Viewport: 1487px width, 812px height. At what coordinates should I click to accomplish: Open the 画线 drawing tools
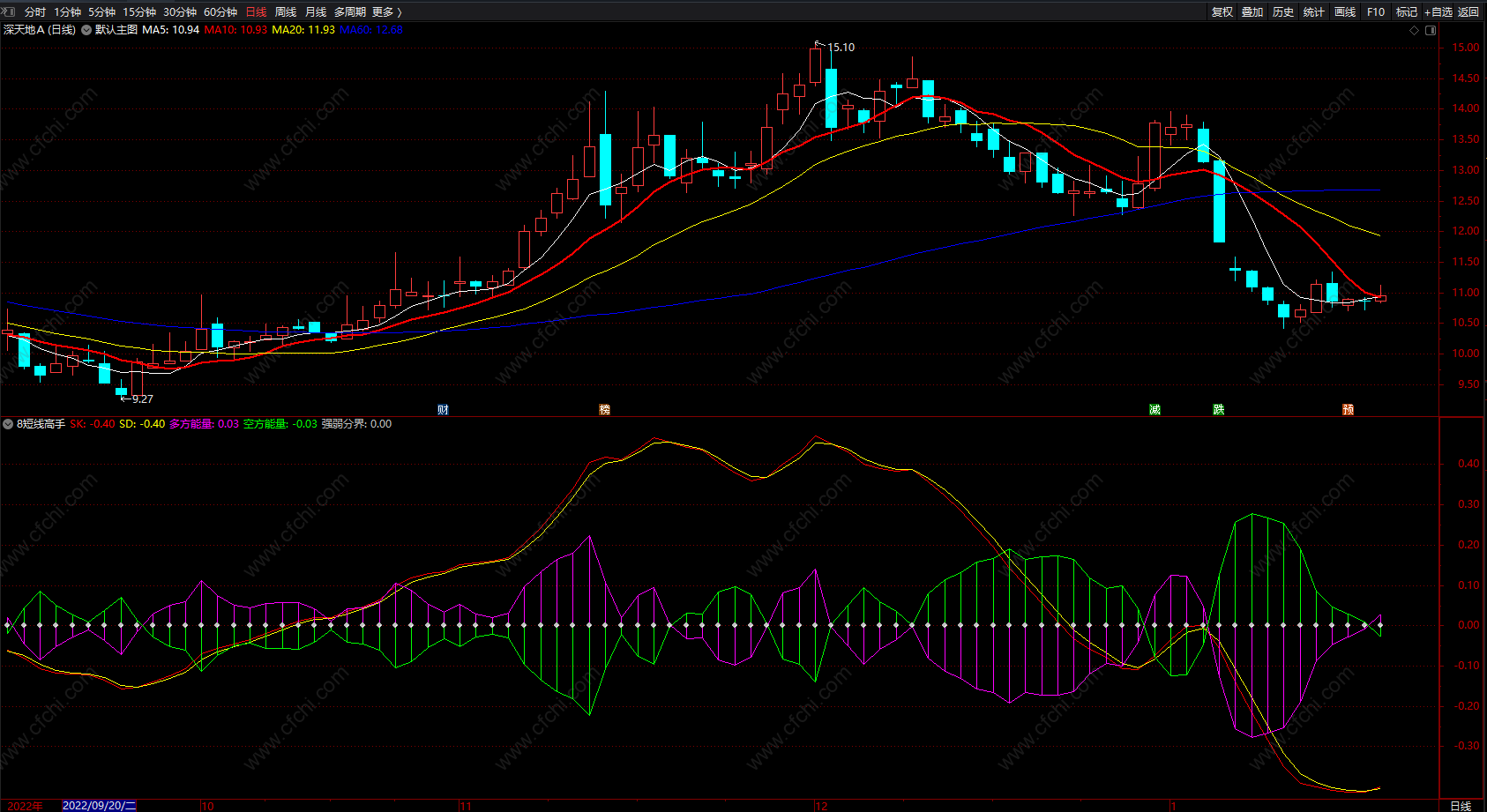[1345, 12]
